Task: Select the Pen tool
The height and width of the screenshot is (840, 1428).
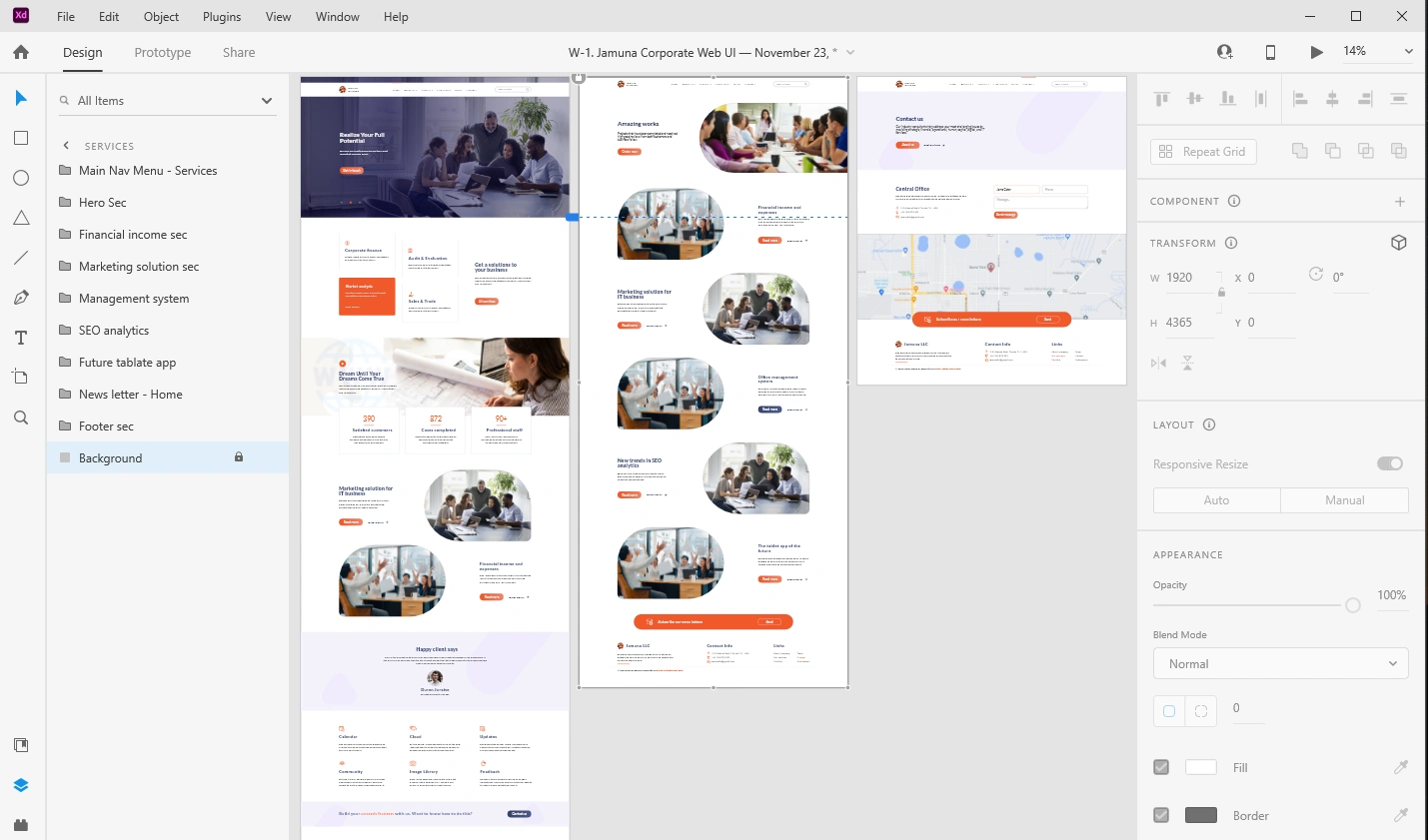Action: [x=21, y=298]
